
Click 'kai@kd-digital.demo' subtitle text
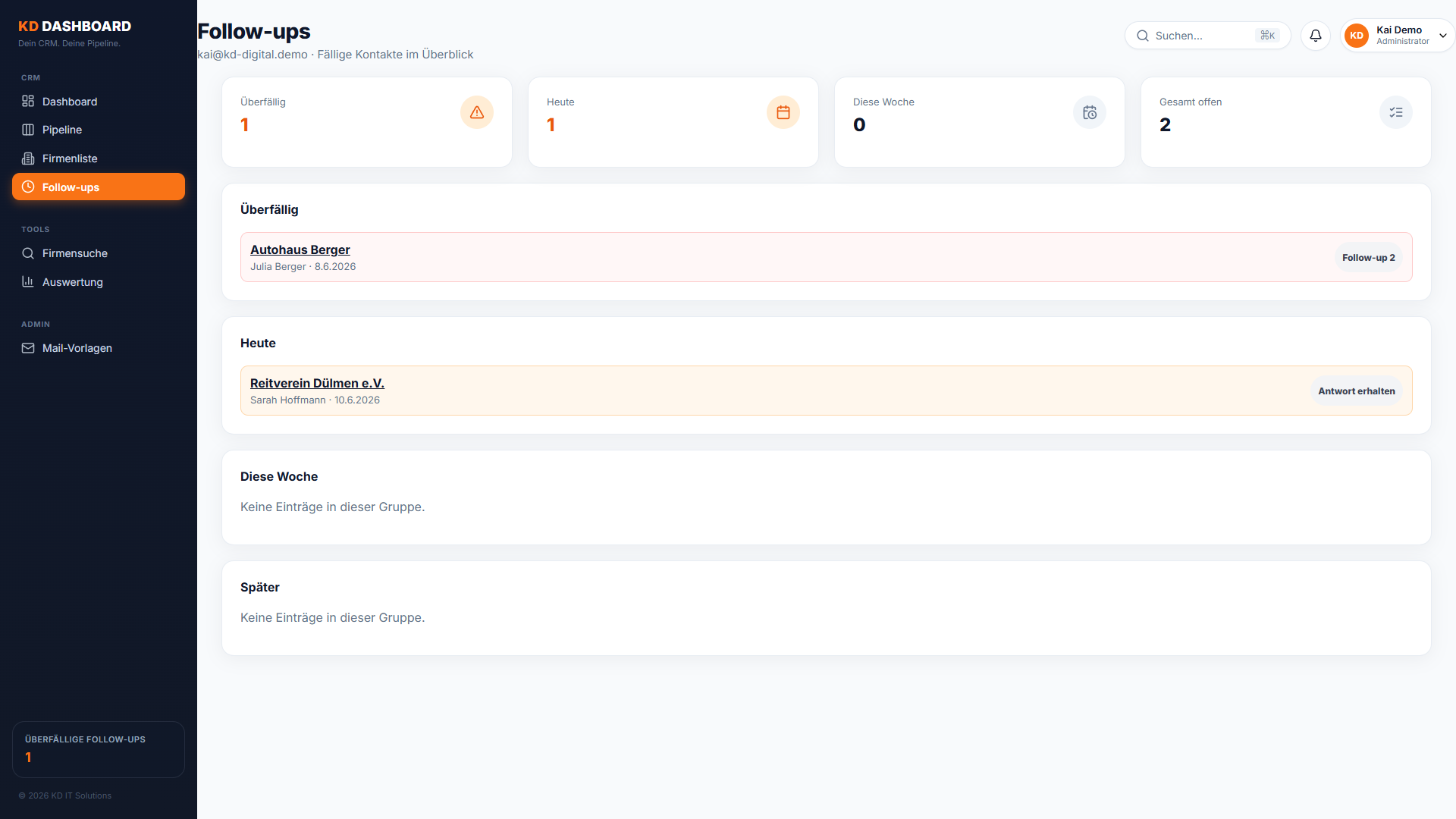pos(253,55)
